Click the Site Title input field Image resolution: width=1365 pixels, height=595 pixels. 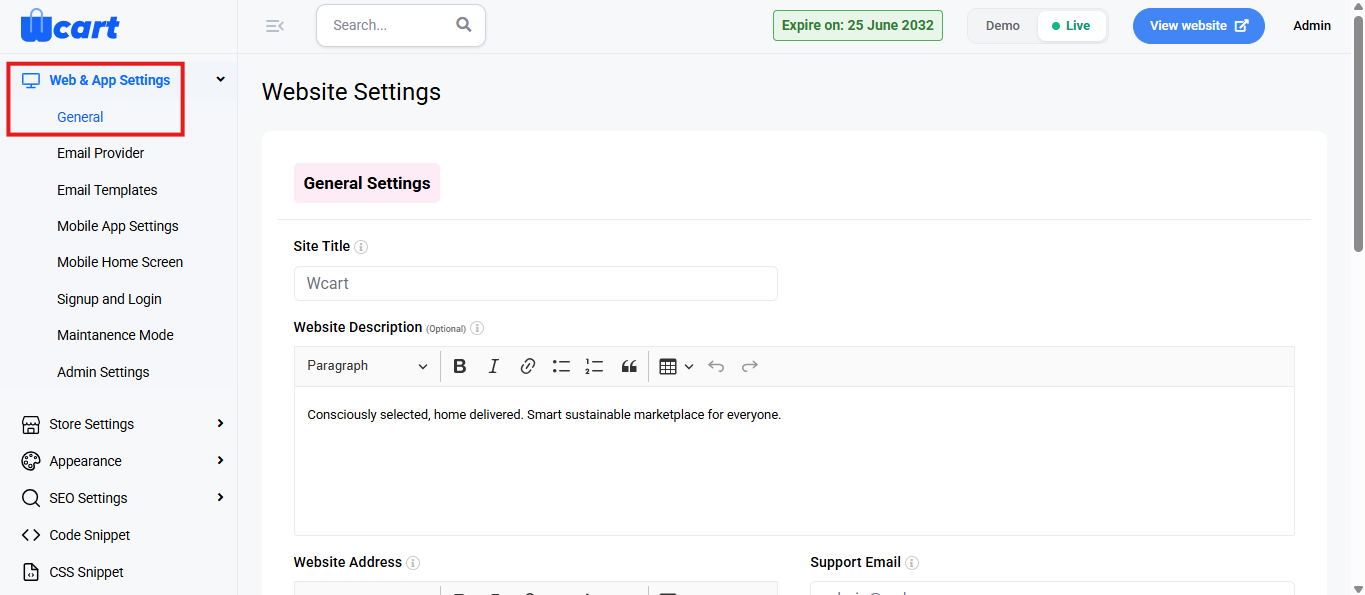point(535,283)
